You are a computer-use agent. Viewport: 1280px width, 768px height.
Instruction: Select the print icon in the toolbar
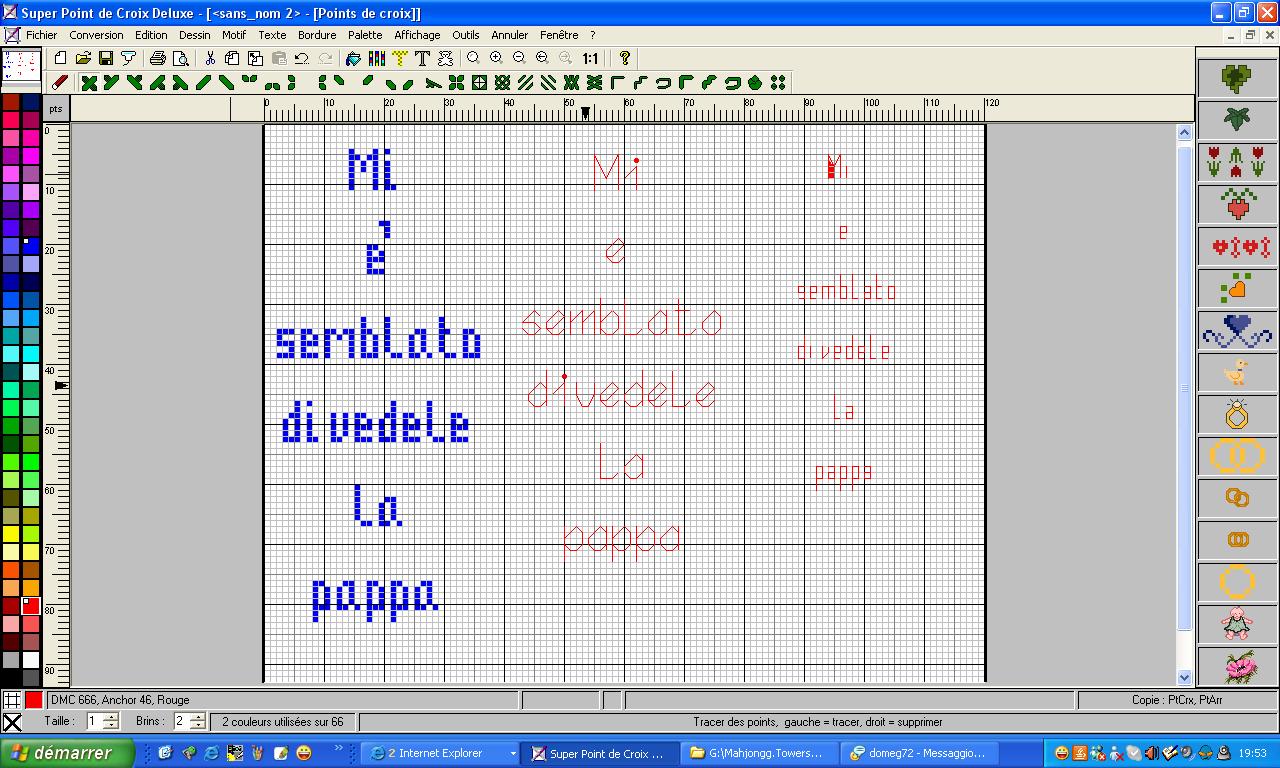click(157, 58)
